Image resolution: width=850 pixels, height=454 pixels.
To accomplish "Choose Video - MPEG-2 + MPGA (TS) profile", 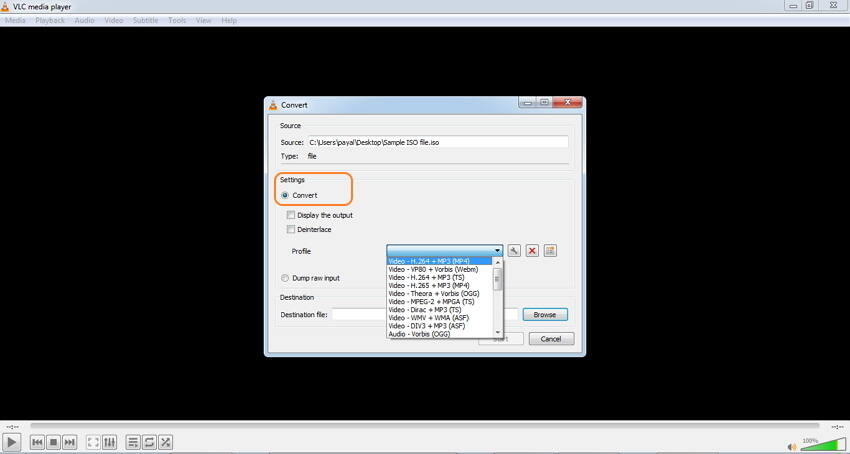I will (440, 302).
